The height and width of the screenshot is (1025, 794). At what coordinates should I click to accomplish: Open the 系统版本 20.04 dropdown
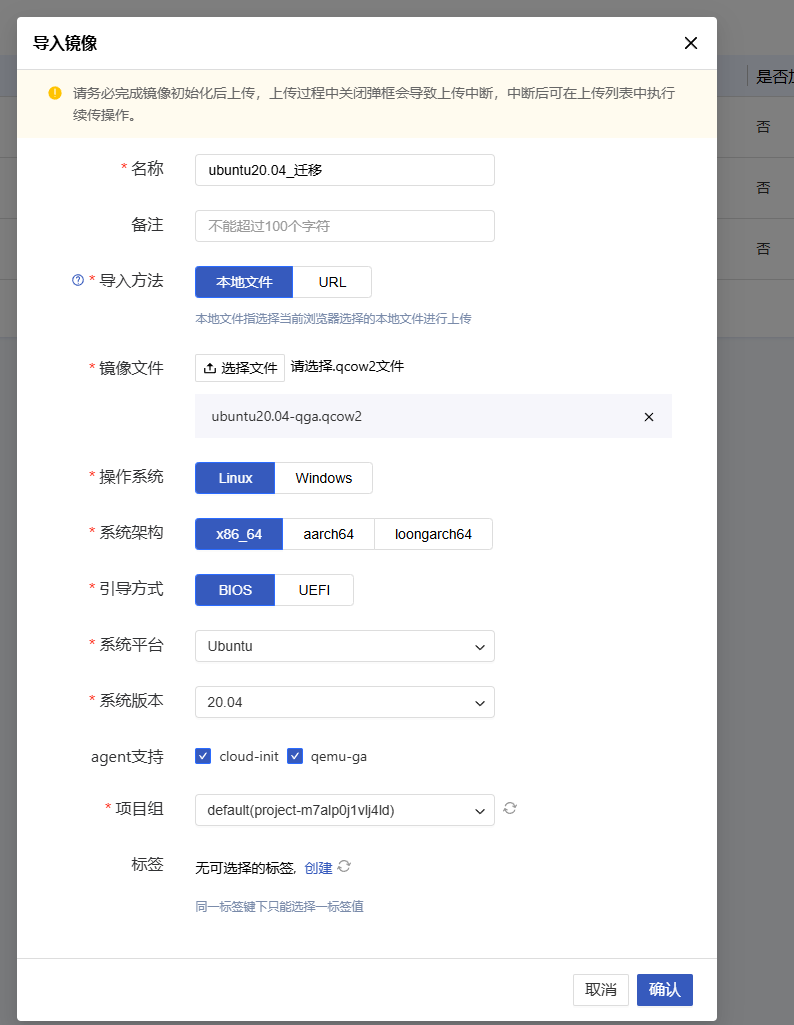click(x=344, y=702)
